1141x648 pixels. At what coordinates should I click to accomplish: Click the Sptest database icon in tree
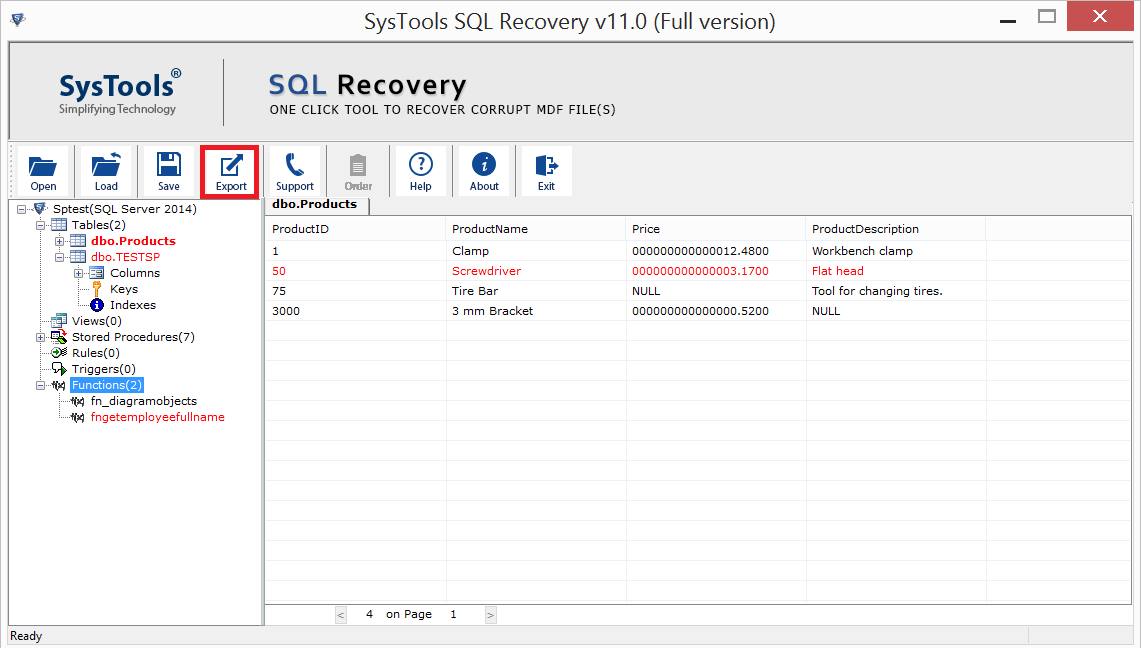41,209
